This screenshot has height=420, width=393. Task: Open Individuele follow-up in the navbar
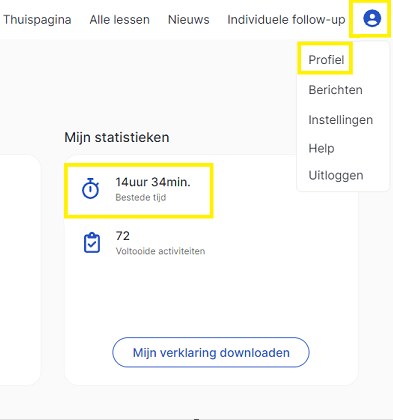286,20
